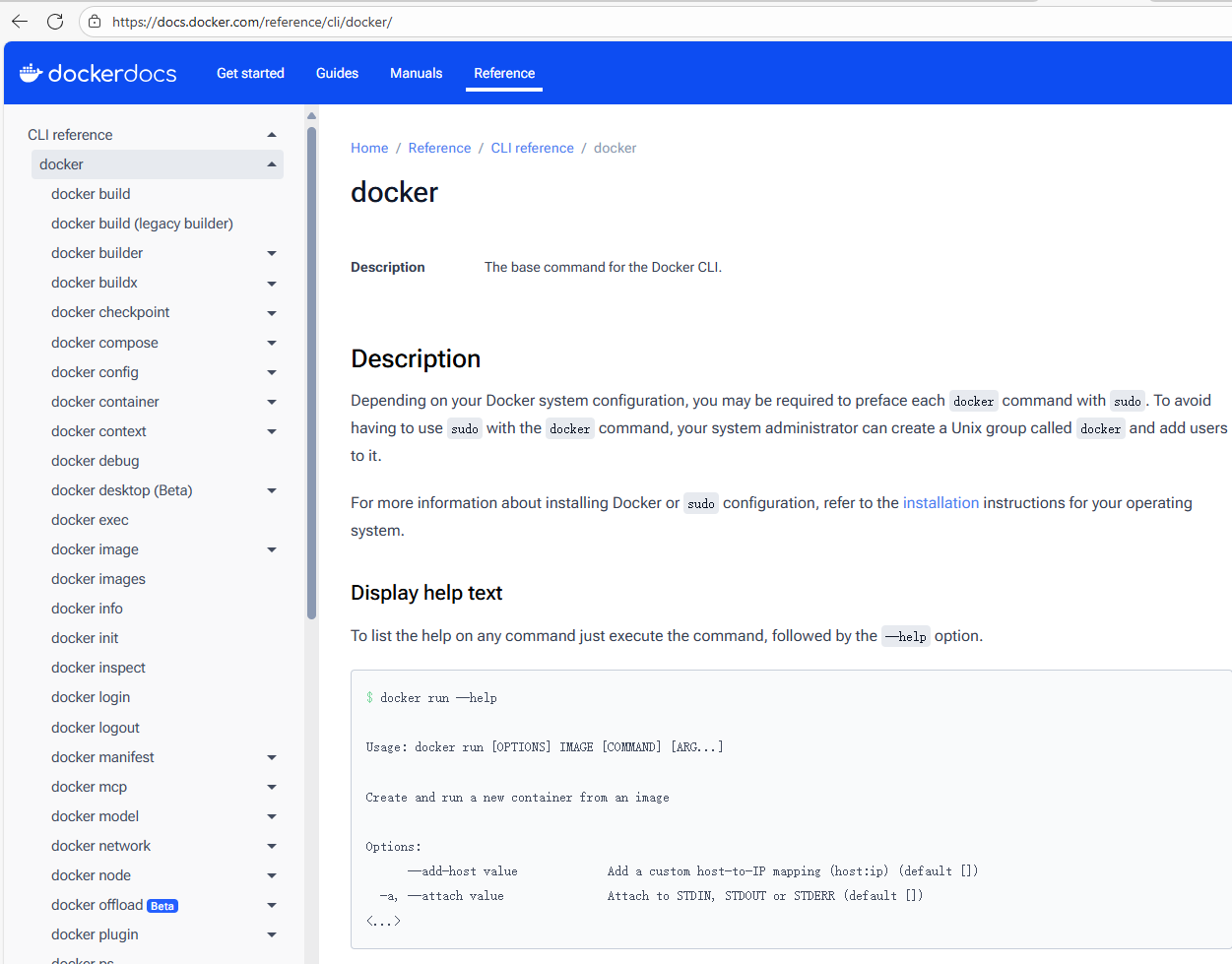Viewport: 1232px width, 964px height.
Task: Go to Home breadcrumb link
Action: coord(369,148)
